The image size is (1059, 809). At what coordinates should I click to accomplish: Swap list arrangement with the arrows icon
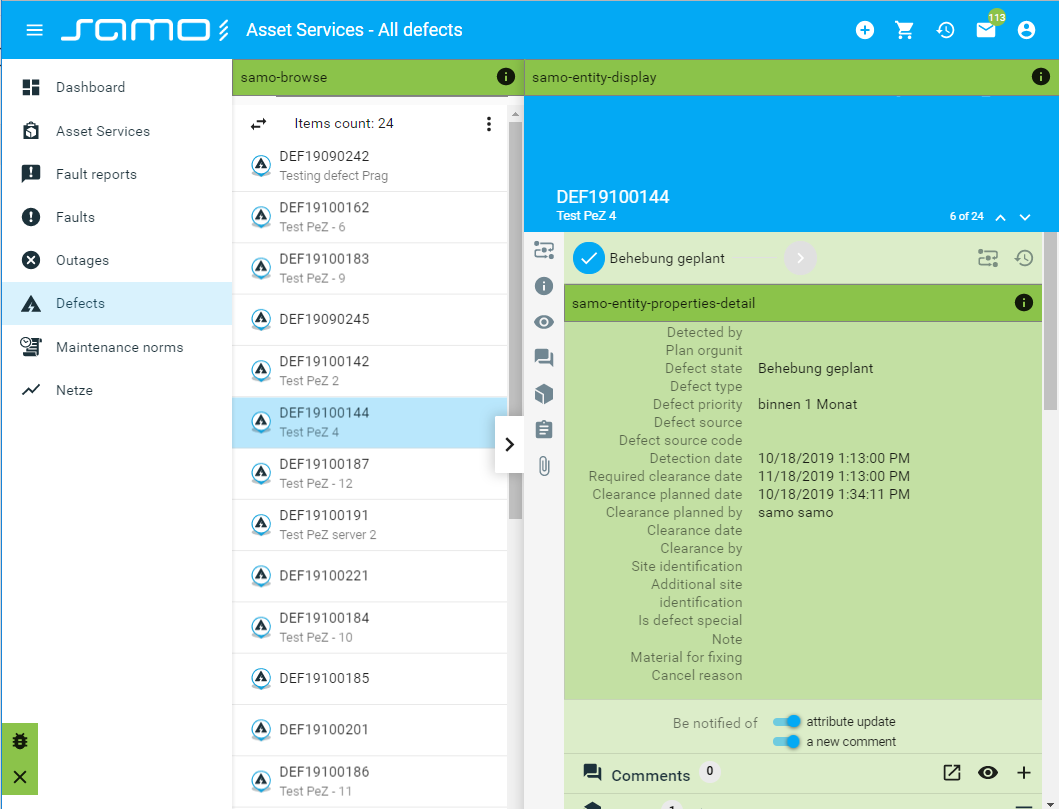[259, 124]
